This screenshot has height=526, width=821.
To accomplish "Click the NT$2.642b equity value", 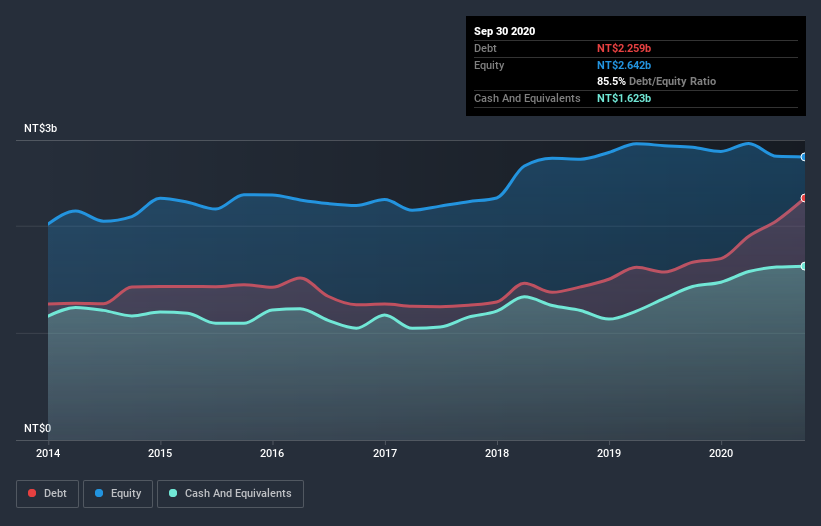I will (x=624, y=65).
